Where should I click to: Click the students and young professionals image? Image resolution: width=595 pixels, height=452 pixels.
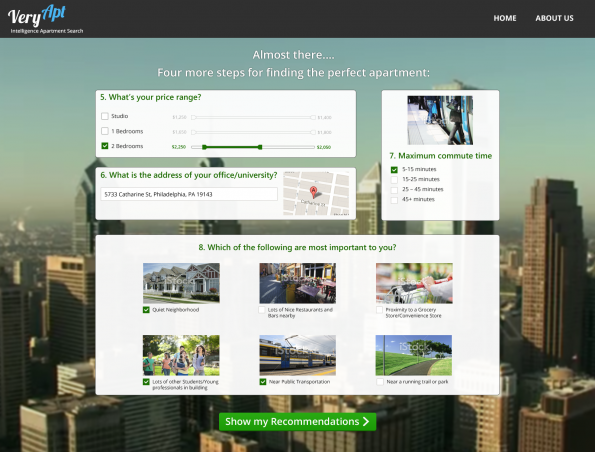181,355
